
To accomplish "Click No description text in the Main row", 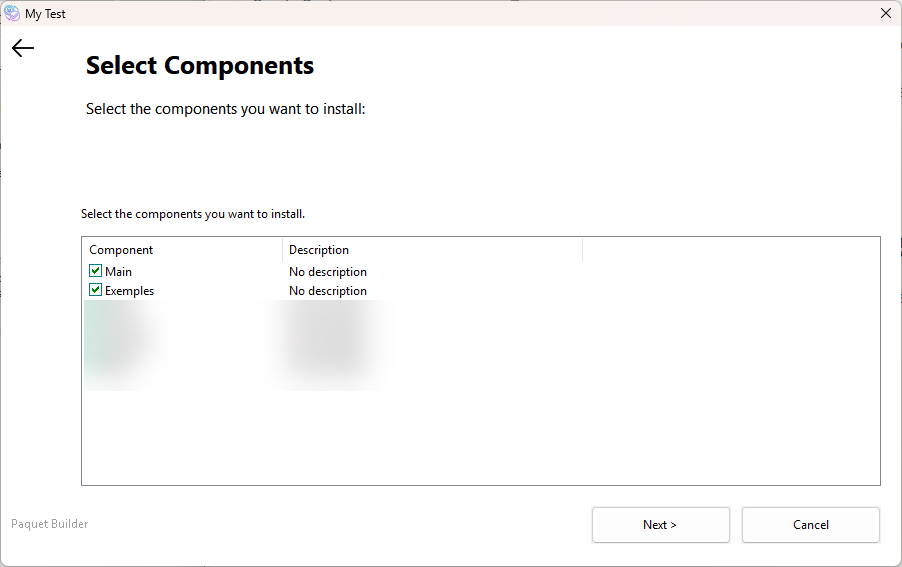I will pyautogui.click(x=328, y=272).
